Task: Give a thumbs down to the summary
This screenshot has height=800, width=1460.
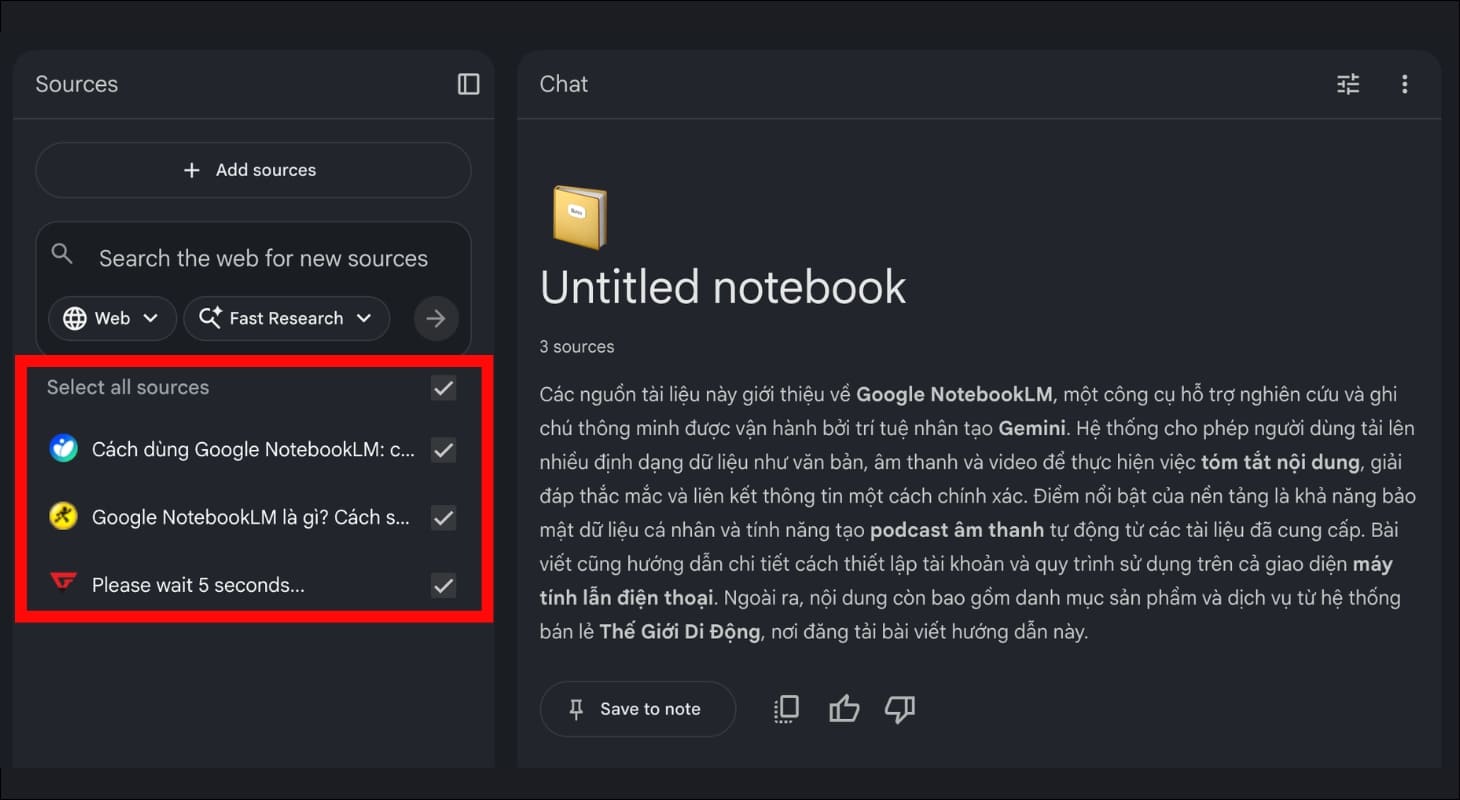Action: click(x=899, y=709)
